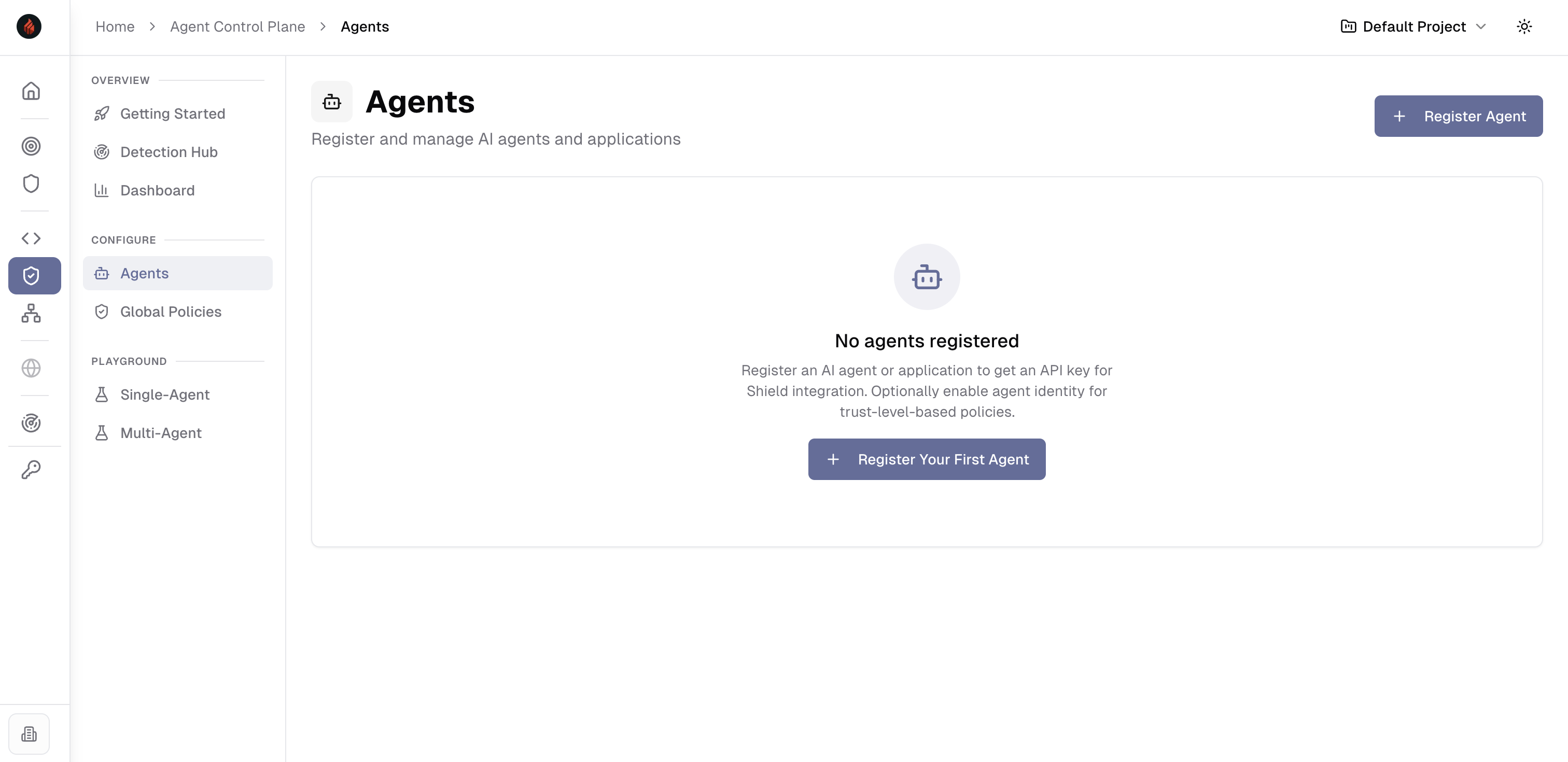Click Register Your First Agent button

927,459
